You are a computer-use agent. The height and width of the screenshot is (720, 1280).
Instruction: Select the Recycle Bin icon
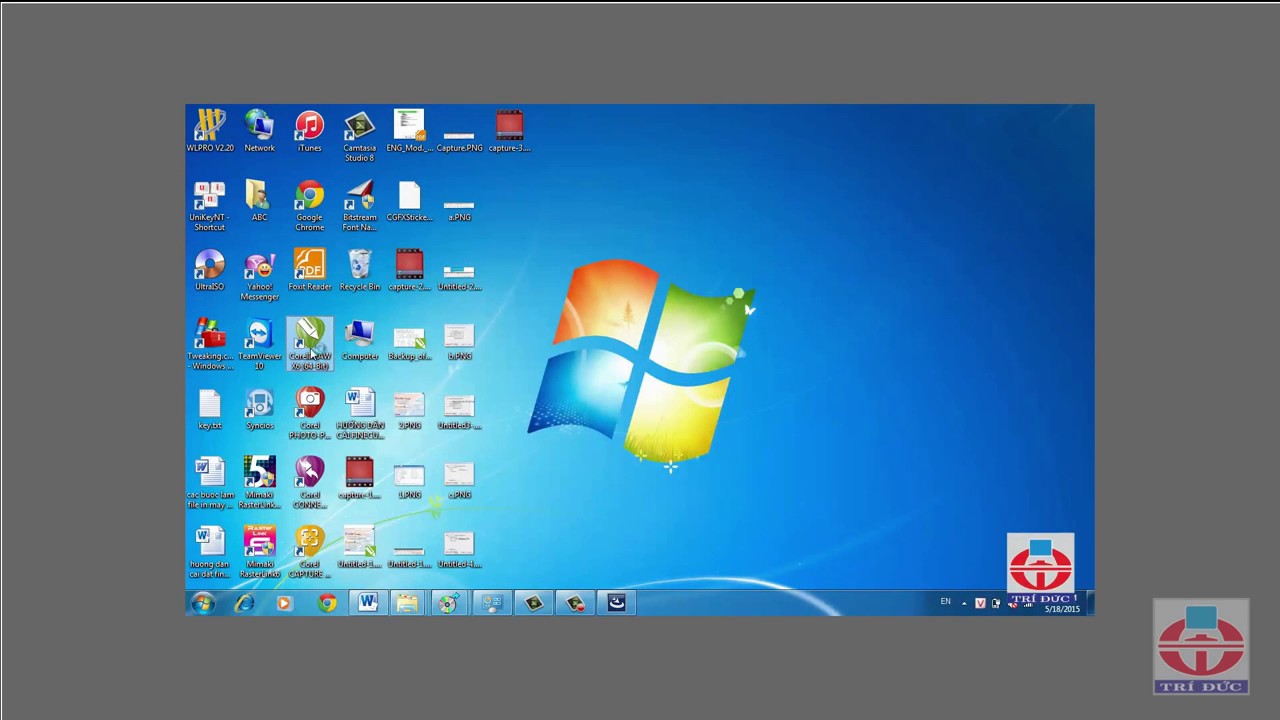coord(359,271)
